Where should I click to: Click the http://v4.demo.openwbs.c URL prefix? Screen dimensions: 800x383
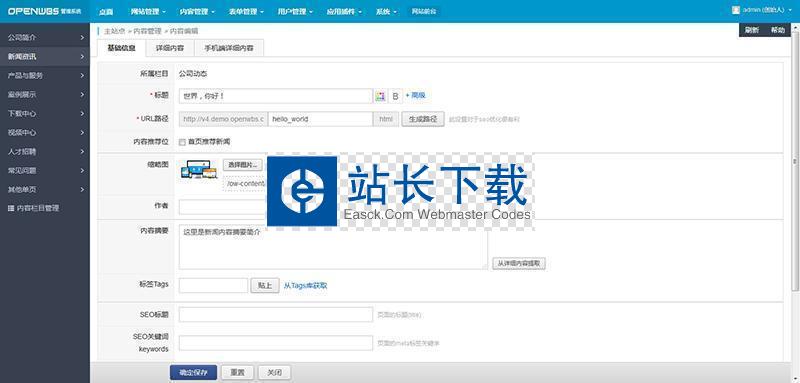tap(223, 119)
